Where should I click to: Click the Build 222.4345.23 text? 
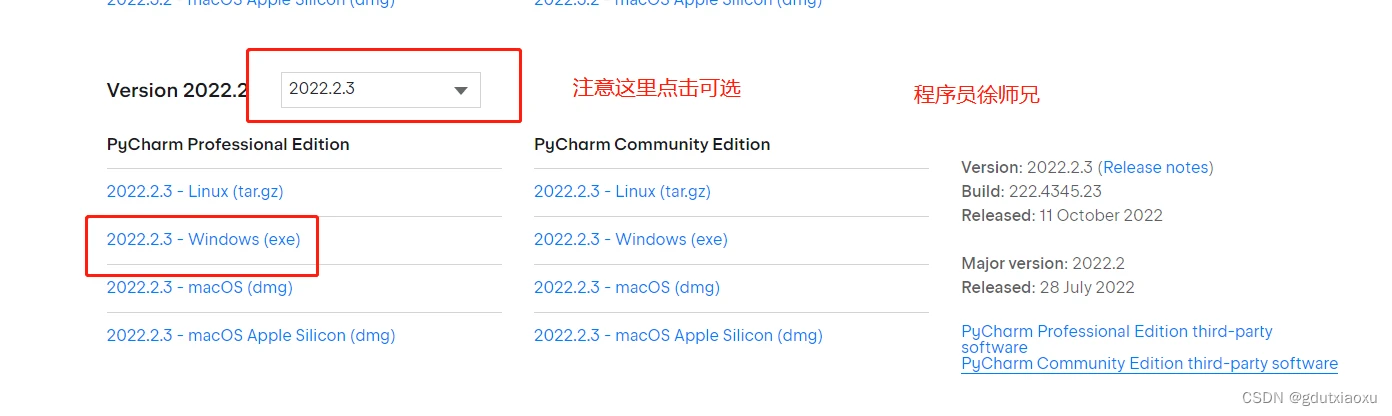[1031, 191]
